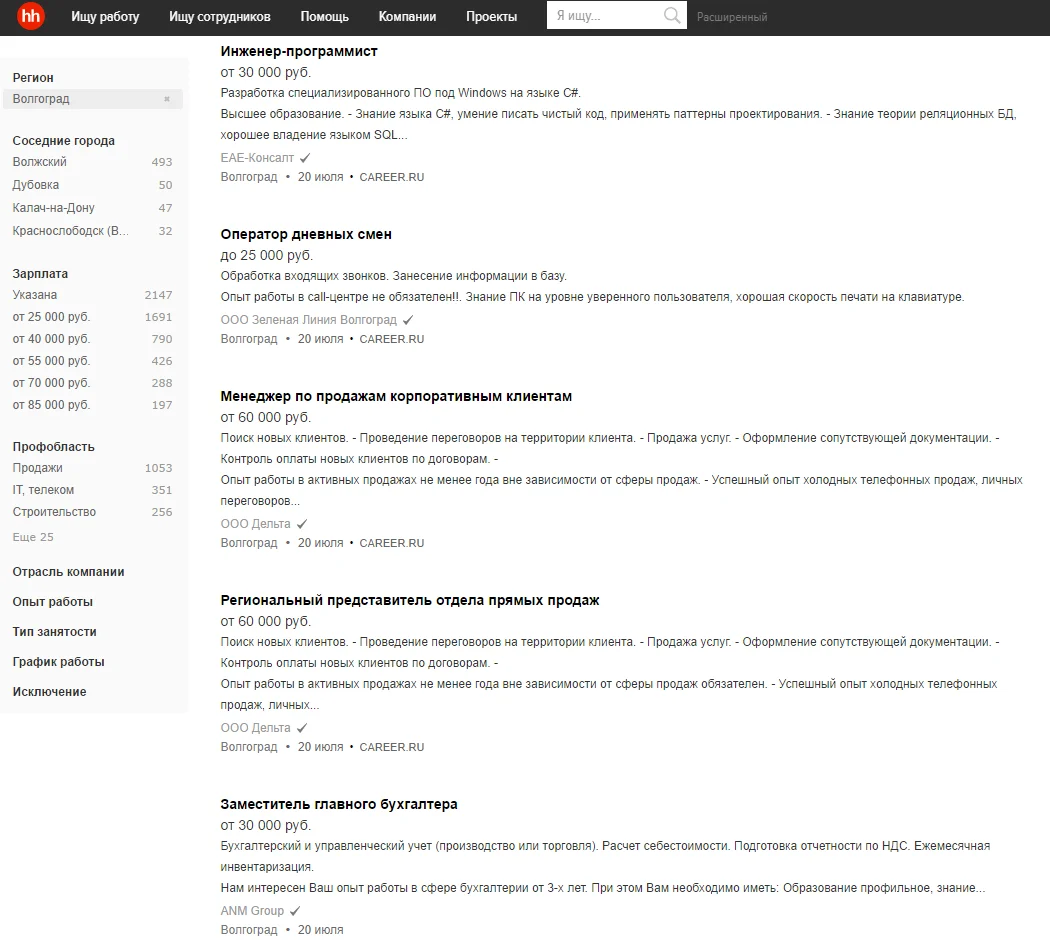Screen dimensions: 1050x940
Task: Filter by Продажи professional area
Action: click(38, 468)
